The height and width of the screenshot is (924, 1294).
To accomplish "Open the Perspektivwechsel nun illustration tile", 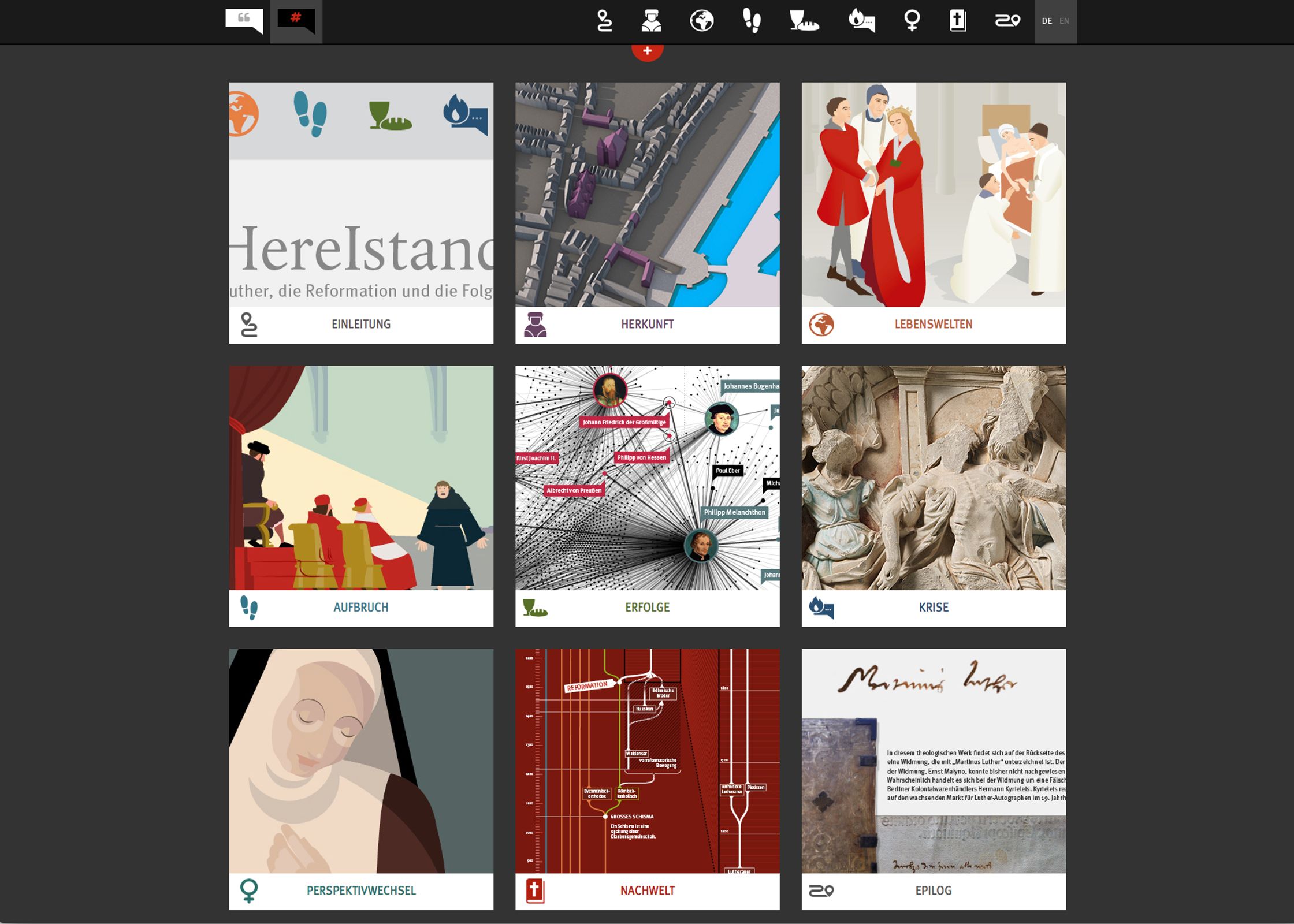I will pos(361,761).
